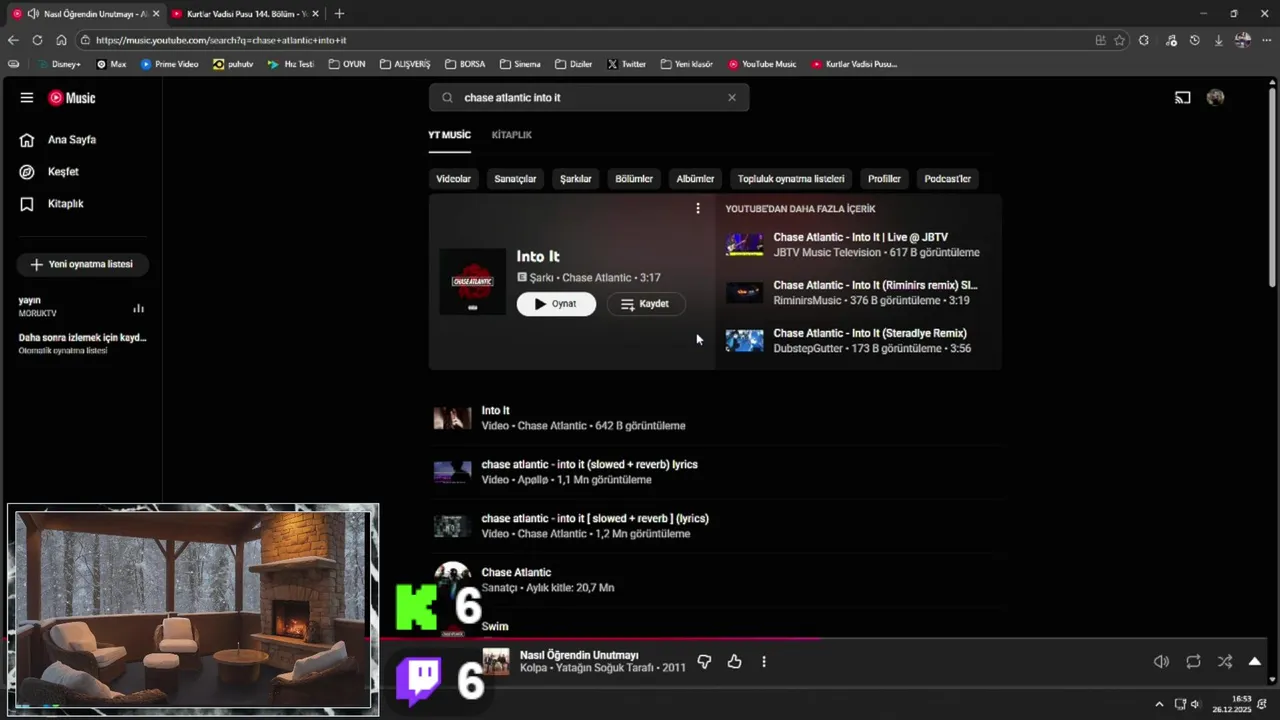The height and width of the screenshot is (720, 1280).
Task: Open 'Daha sonra izlemek için kayd...' playlist
Action: 81,343
